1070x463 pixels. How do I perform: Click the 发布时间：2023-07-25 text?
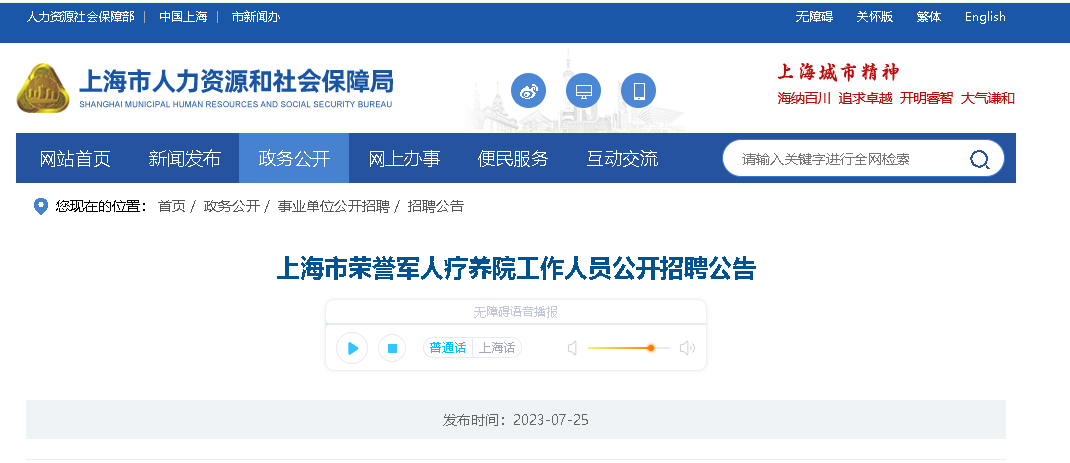tap(516, 419)
